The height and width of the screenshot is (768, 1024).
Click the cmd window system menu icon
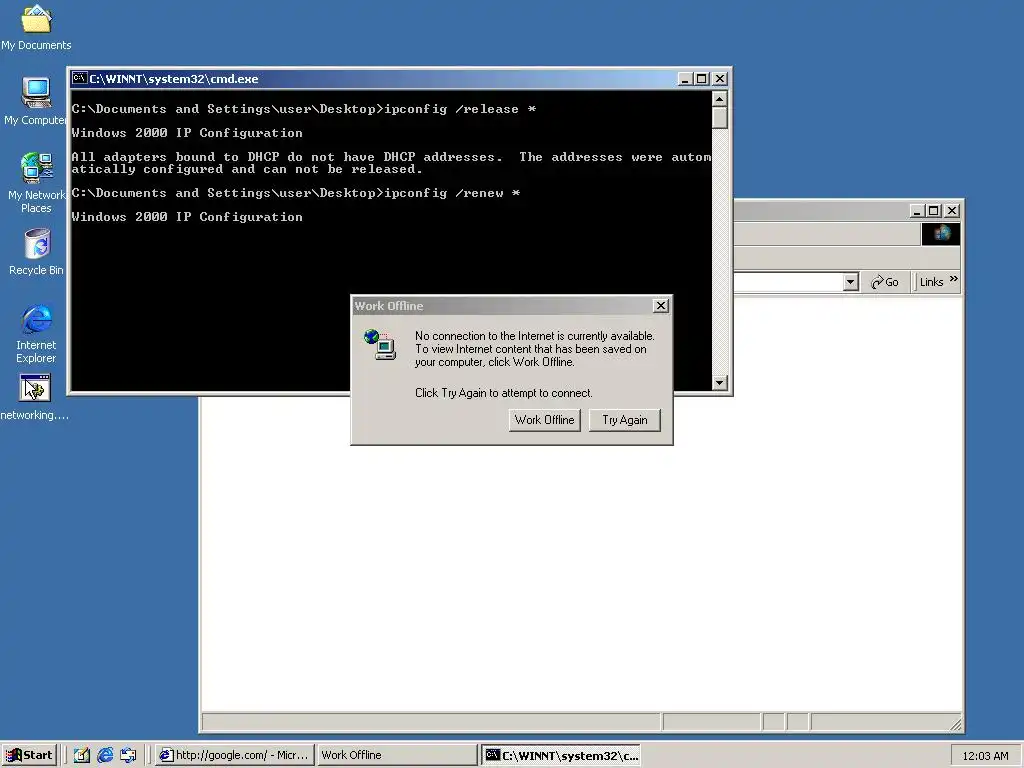tap(80, 78)
